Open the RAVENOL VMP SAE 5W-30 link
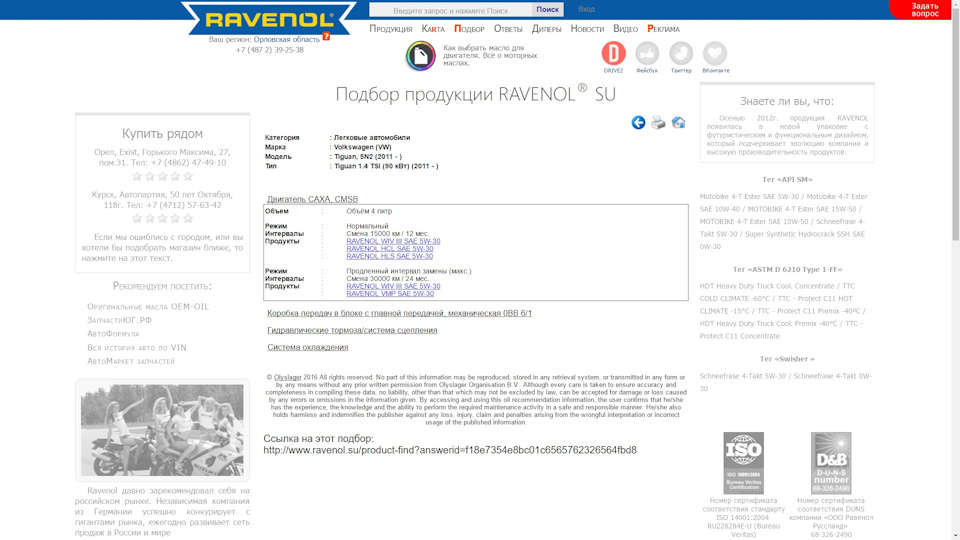960x540 pixels. [390, 294]
